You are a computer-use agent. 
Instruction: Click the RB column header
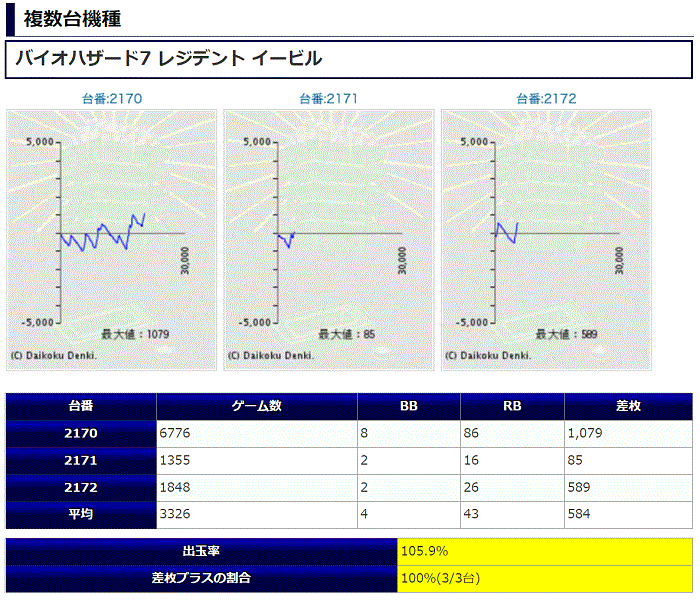click(x=512, y=407)
